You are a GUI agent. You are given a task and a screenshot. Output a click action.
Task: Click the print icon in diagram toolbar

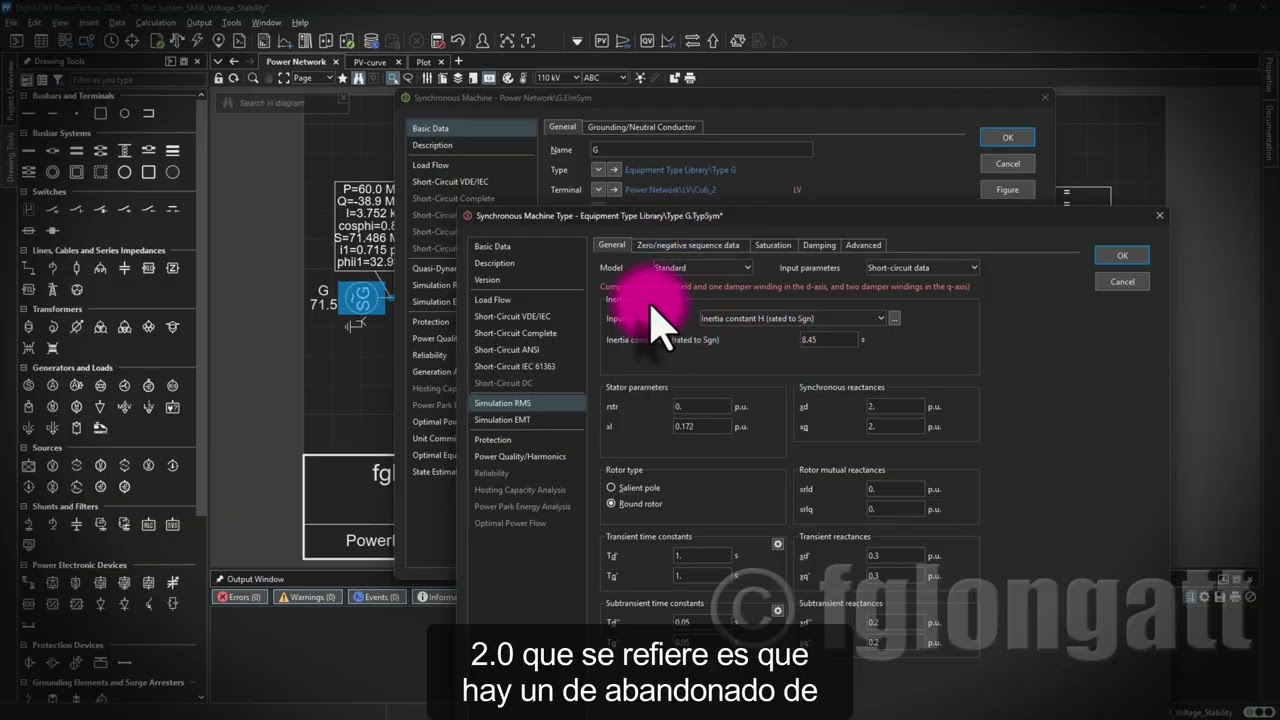point(690,78)
